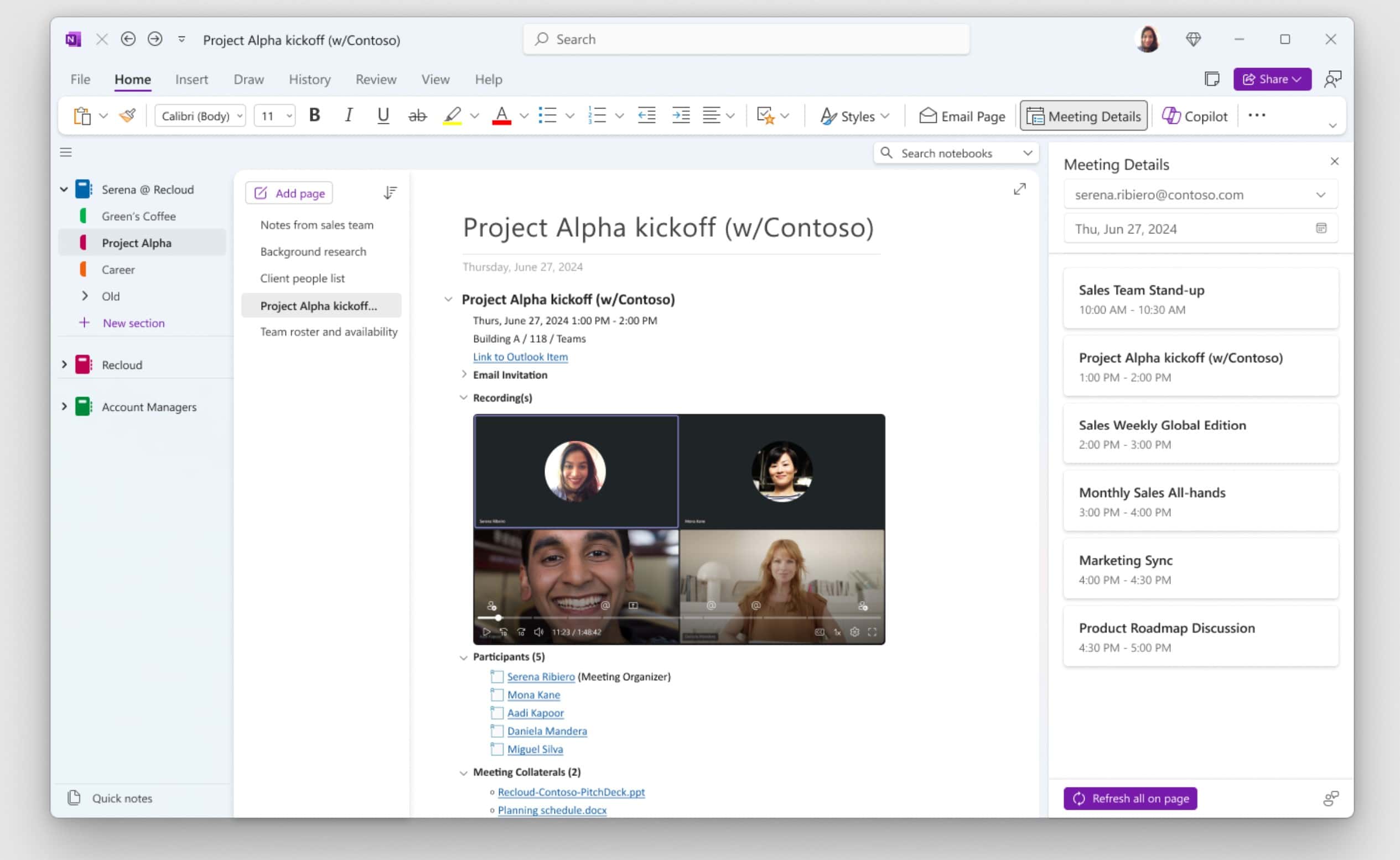This screenshot has height=860, width=1400.
Task: Open the History tab
Action: coord(309,80)
